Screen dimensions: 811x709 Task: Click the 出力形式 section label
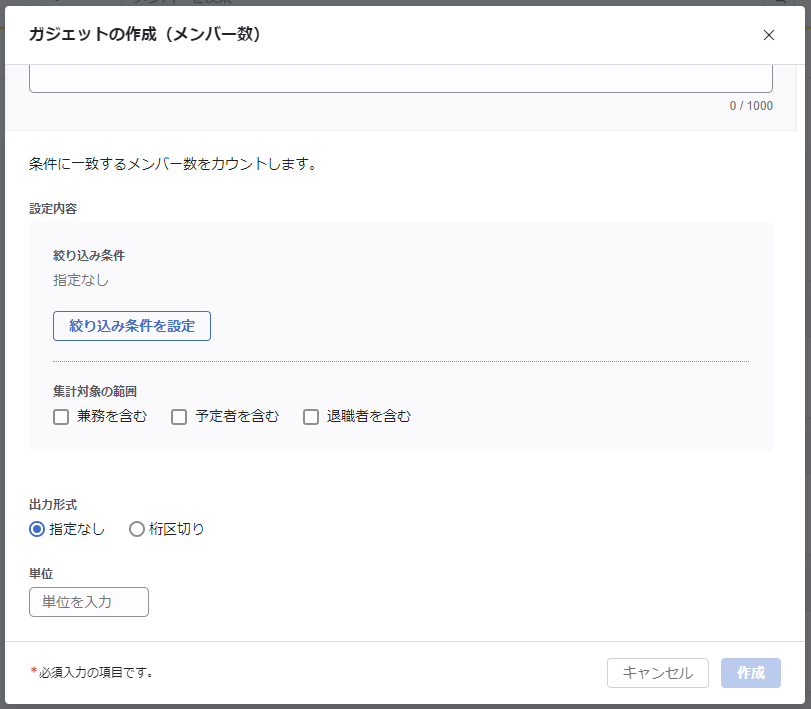pyautogui.click(x=53, y=505)
